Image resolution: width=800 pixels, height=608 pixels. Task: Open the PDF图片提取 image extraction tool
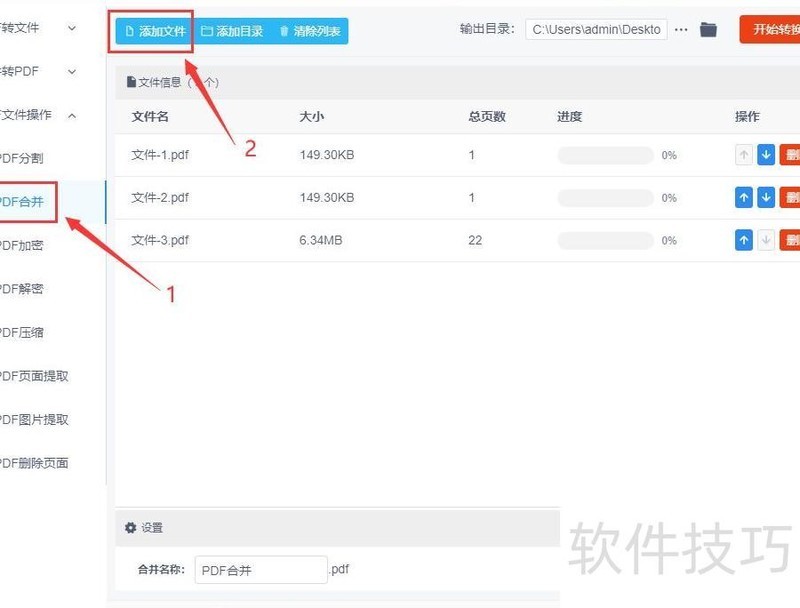pos(32,419)
